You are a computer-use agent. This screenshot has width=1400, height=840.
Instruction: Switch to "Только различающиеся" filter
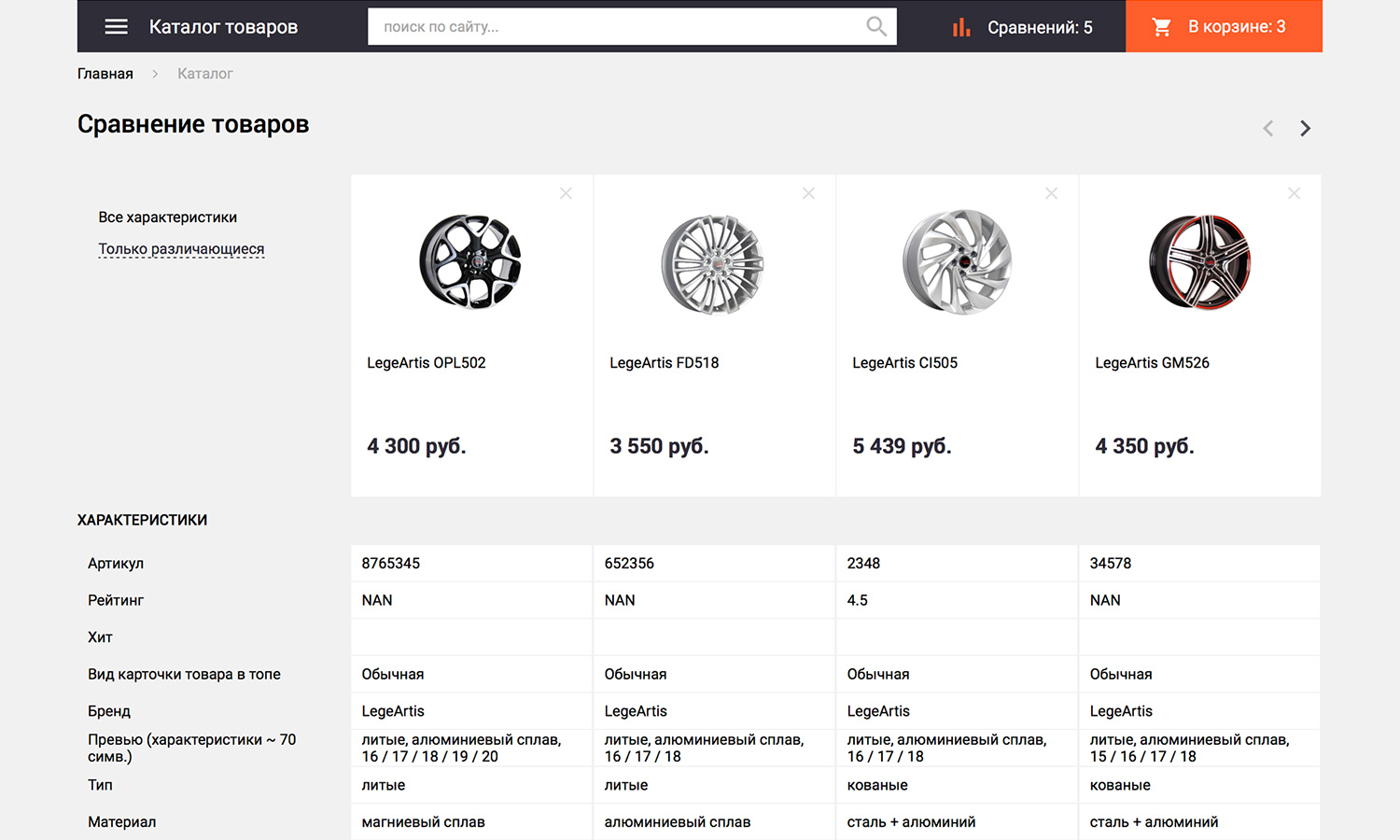click(181, 249)
